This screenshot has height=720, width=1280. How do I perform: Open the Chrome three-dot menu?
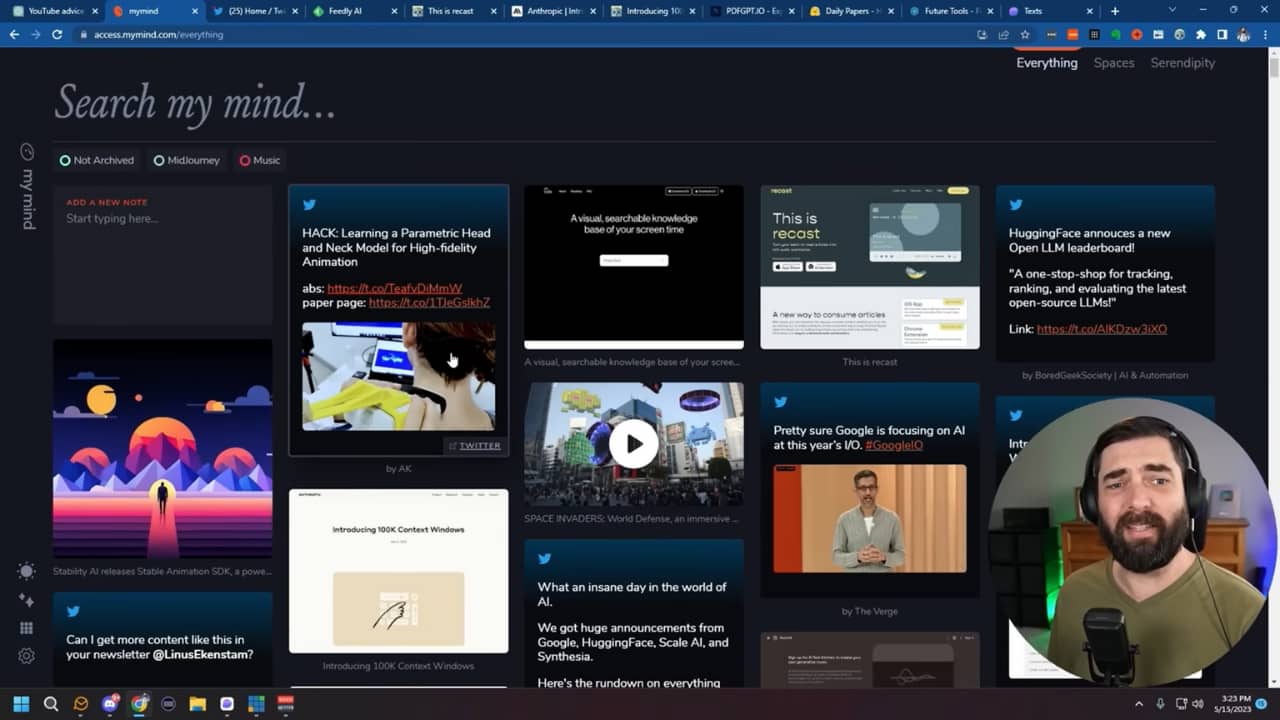tap(1265, 34)
